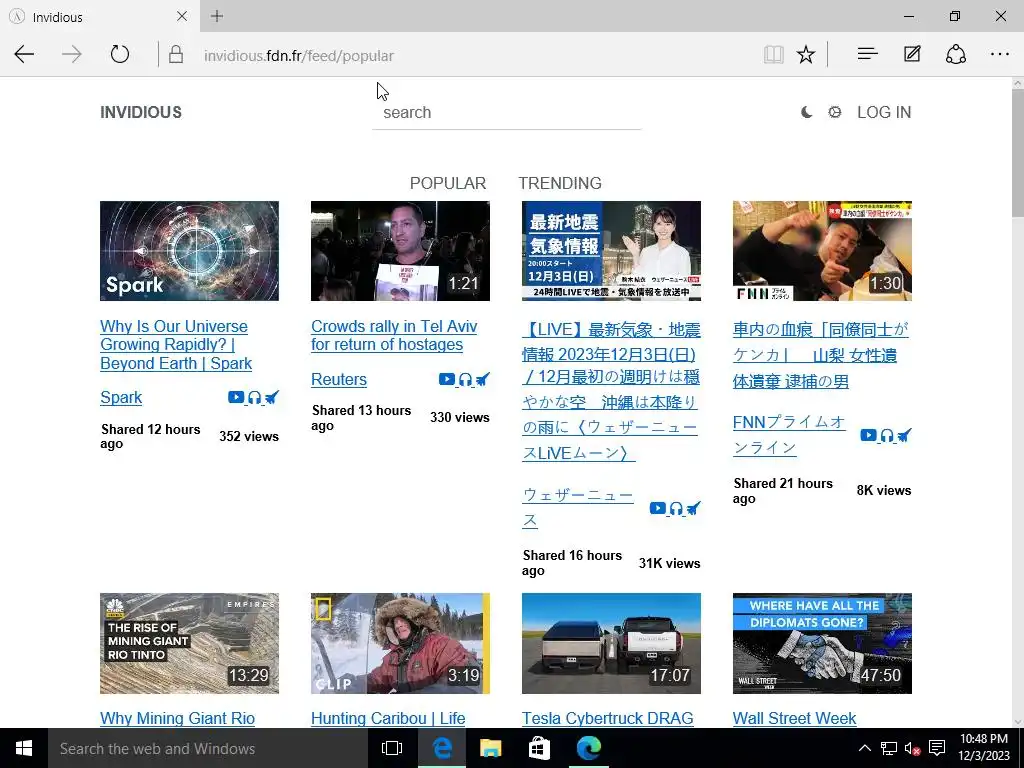
Task: Open the Spark universe video thumbnail
Action: [189, 251]
